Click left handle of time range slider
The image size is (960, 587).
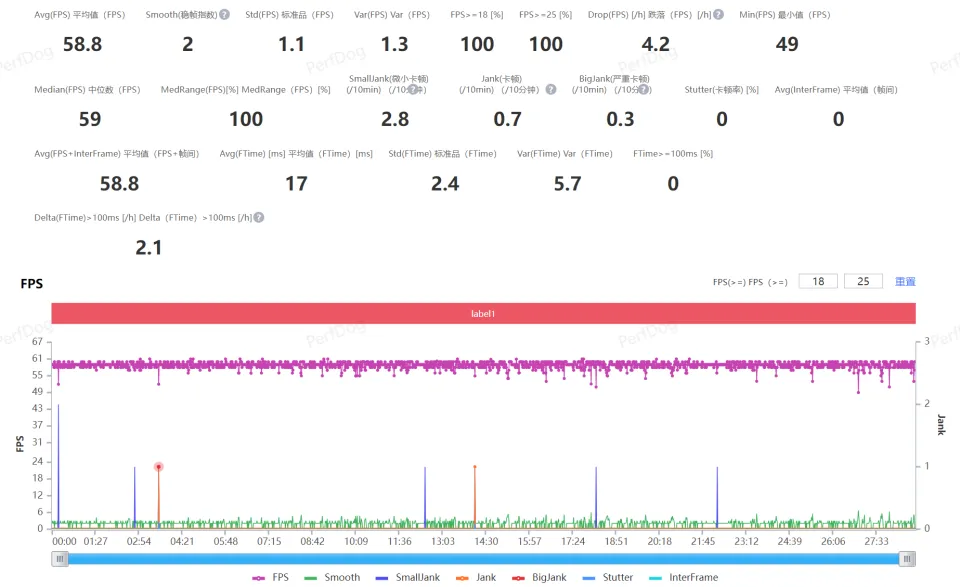coord(61,560)
